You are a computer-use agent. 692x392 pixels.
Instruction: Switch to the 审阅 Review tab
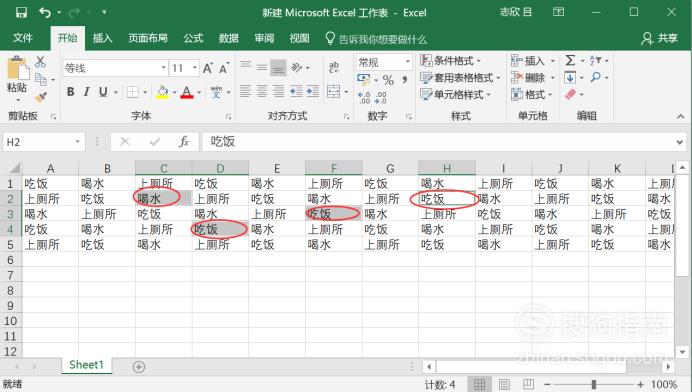(264, 38)
